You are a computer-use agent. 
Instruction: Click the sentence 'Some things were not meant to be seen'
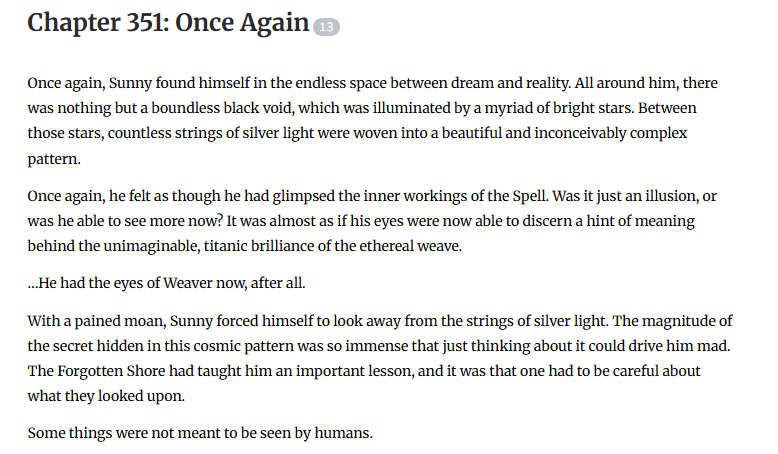pos(200,433)
